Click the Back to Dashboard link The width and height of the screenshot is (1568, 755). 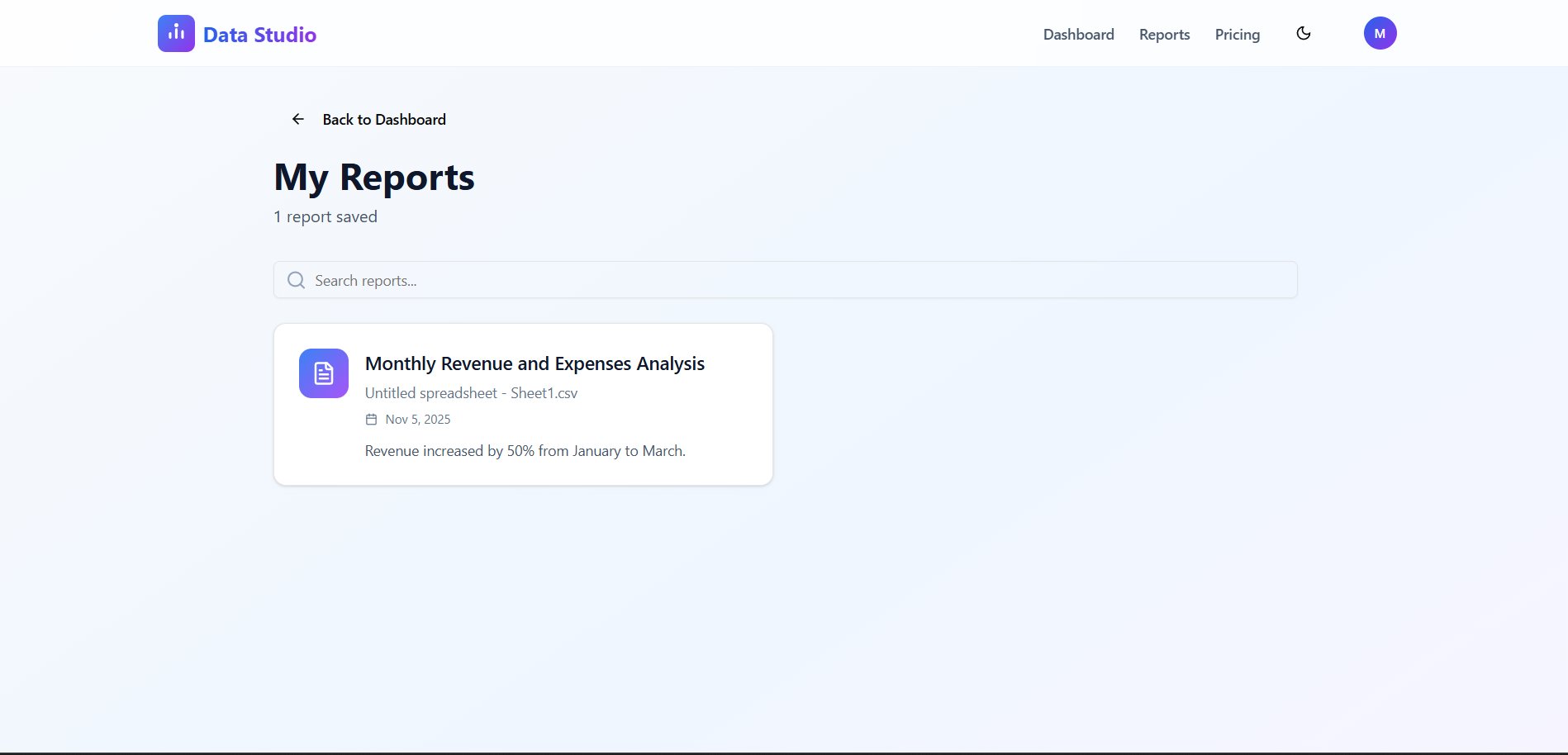point(383,119)
